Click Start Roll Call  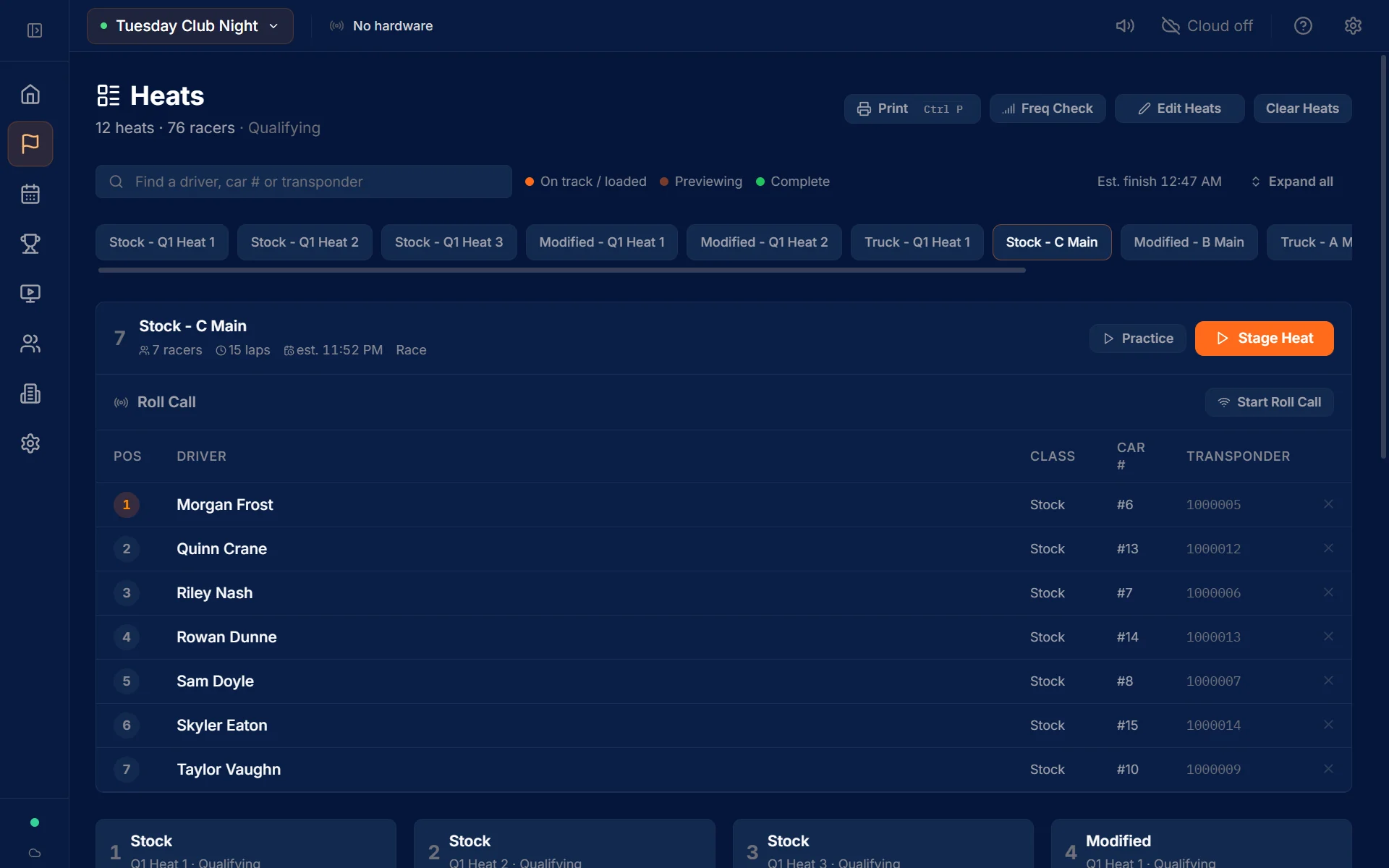click(x=1269, y=402)
